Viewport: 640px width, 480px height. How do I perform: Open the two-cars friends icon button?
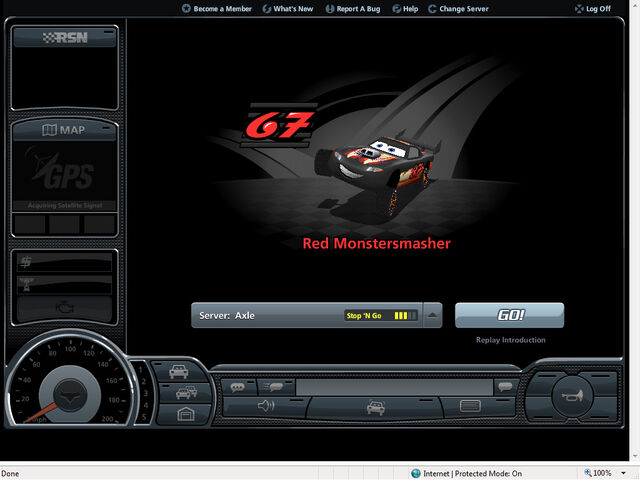point(186,393)
